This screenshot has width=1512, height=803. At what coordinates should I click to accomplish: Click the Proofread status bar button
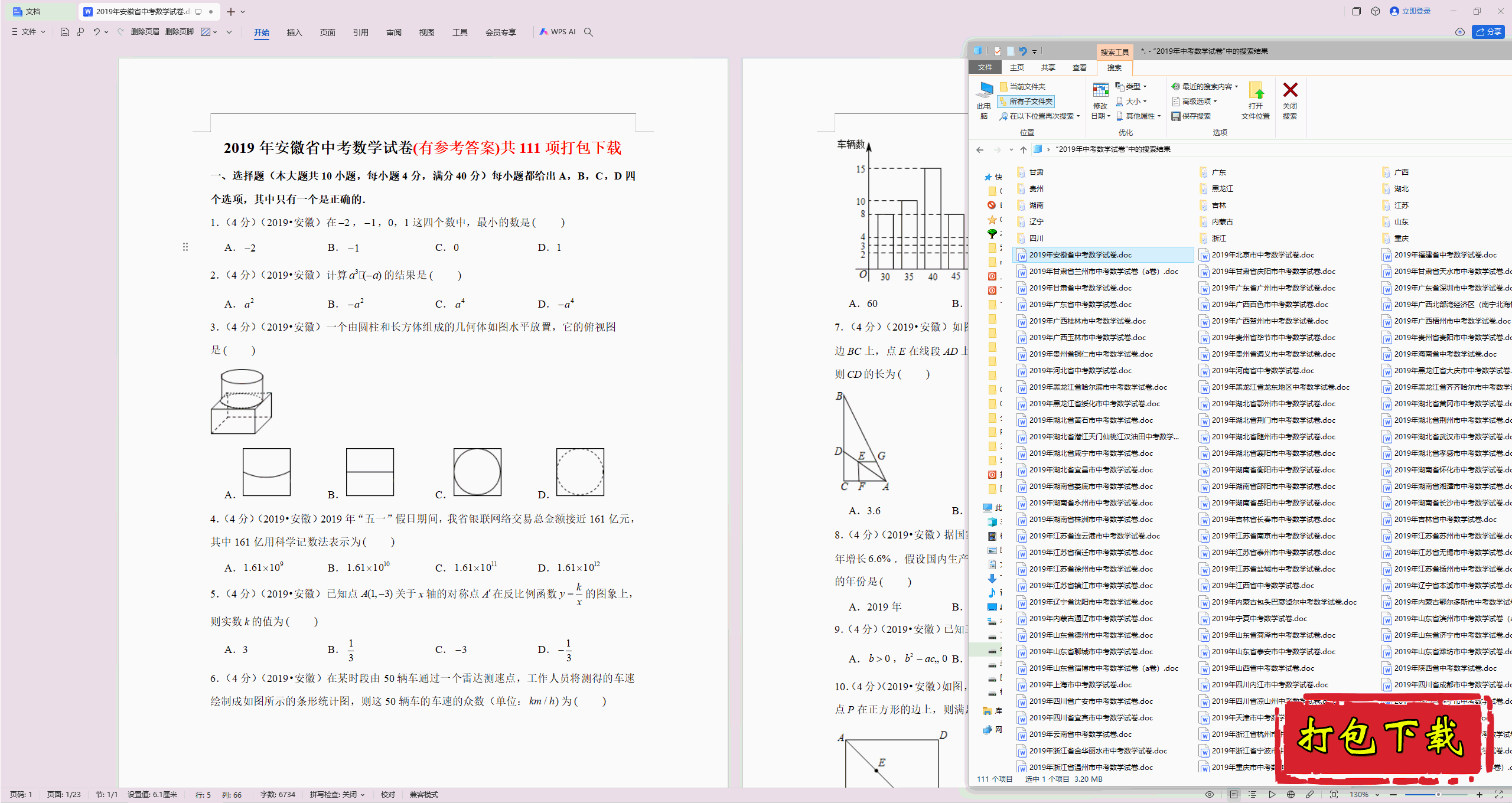(388, 795)
